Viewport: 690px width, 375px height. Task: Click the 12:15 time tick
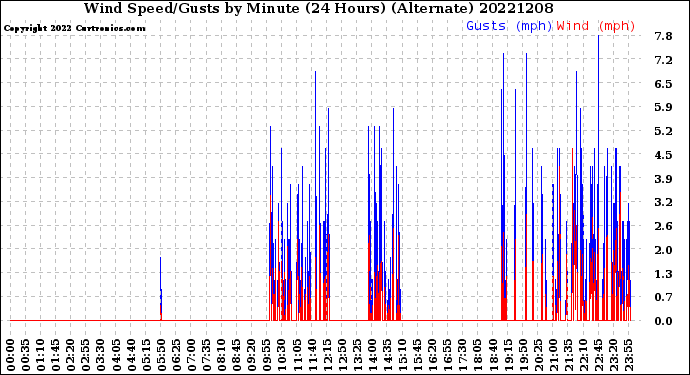coord(327,355)
